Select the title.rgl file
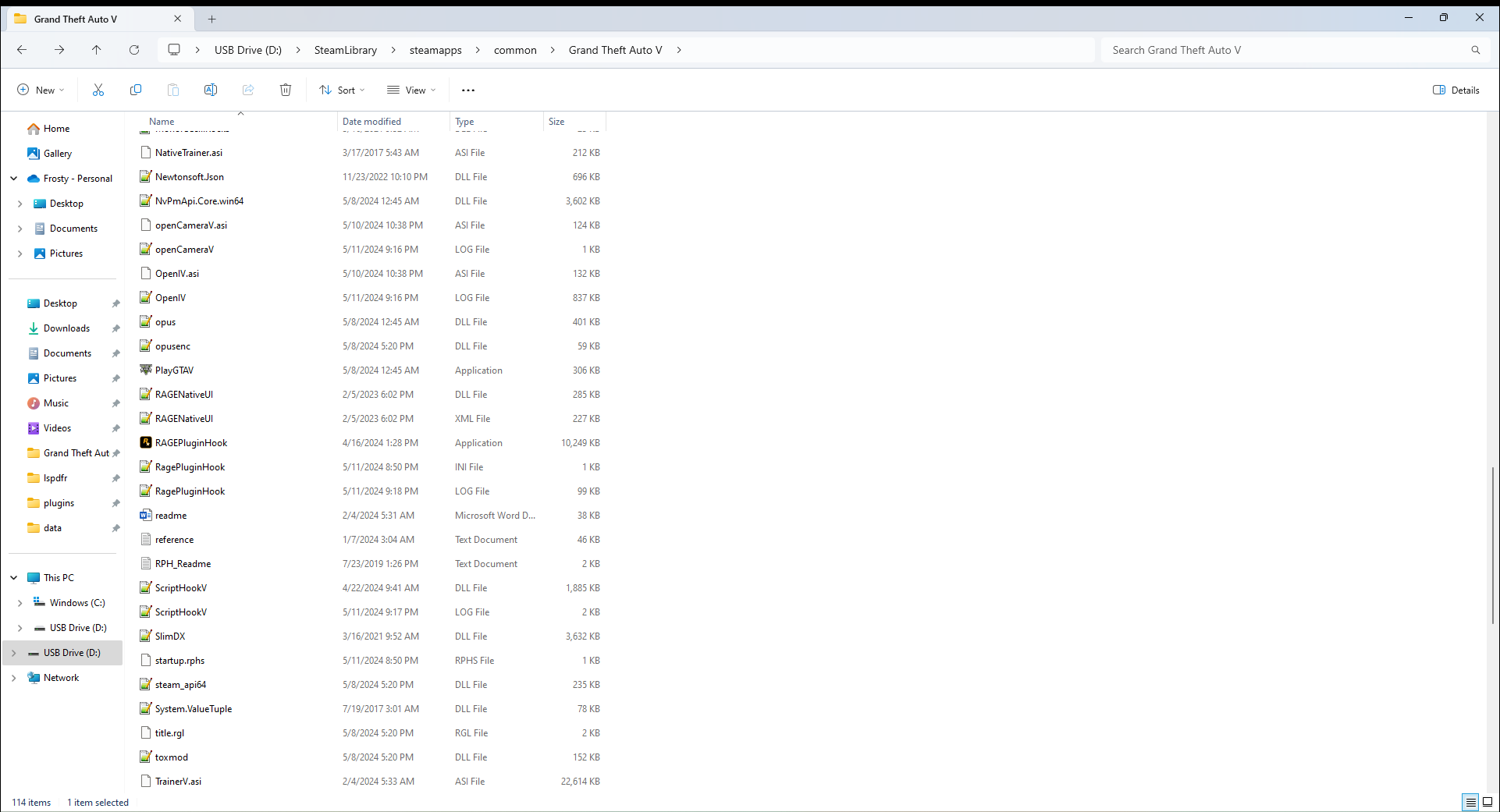 [169, 733]
